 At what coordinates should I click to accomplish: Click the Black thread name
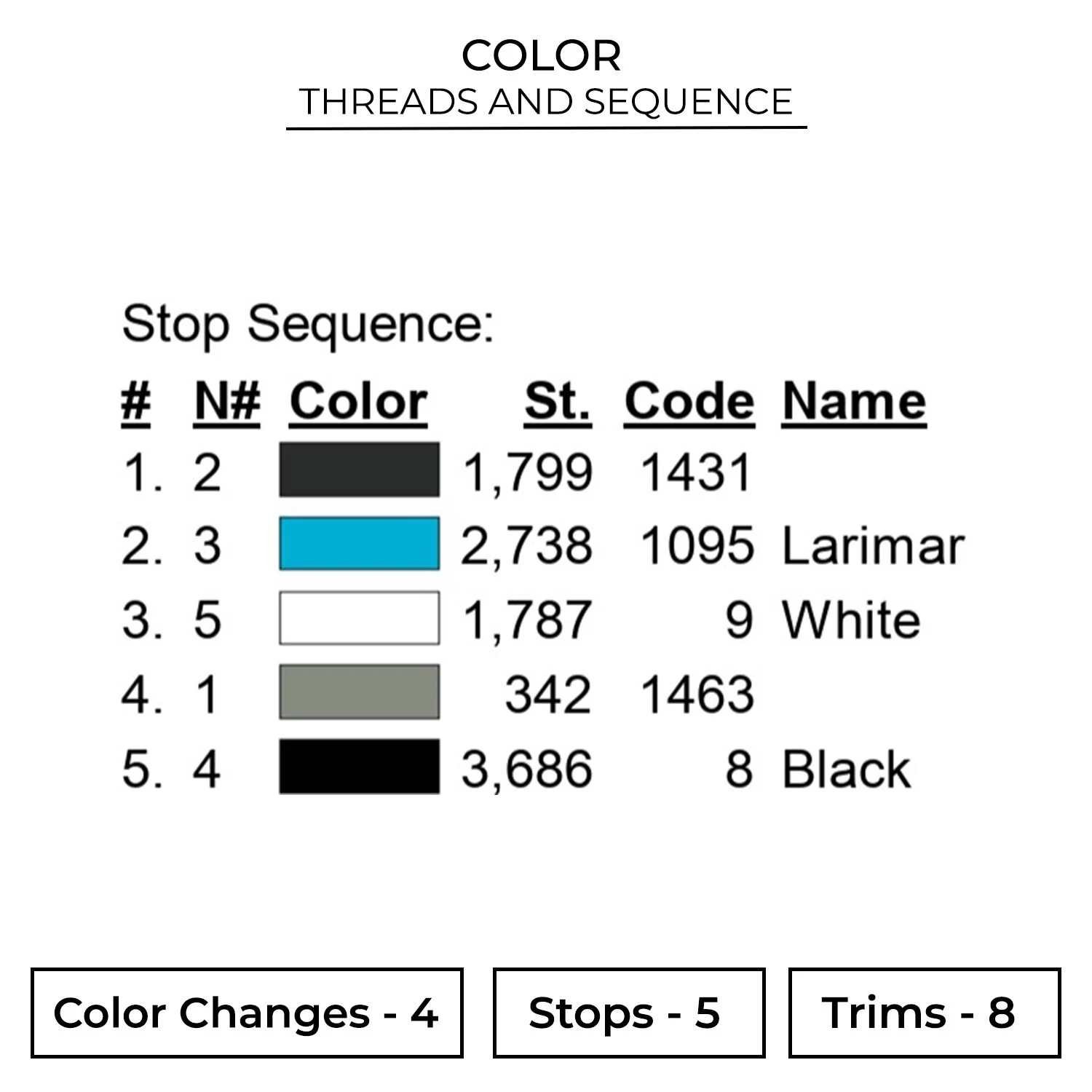pyautogui.click(x=846, y=769)
